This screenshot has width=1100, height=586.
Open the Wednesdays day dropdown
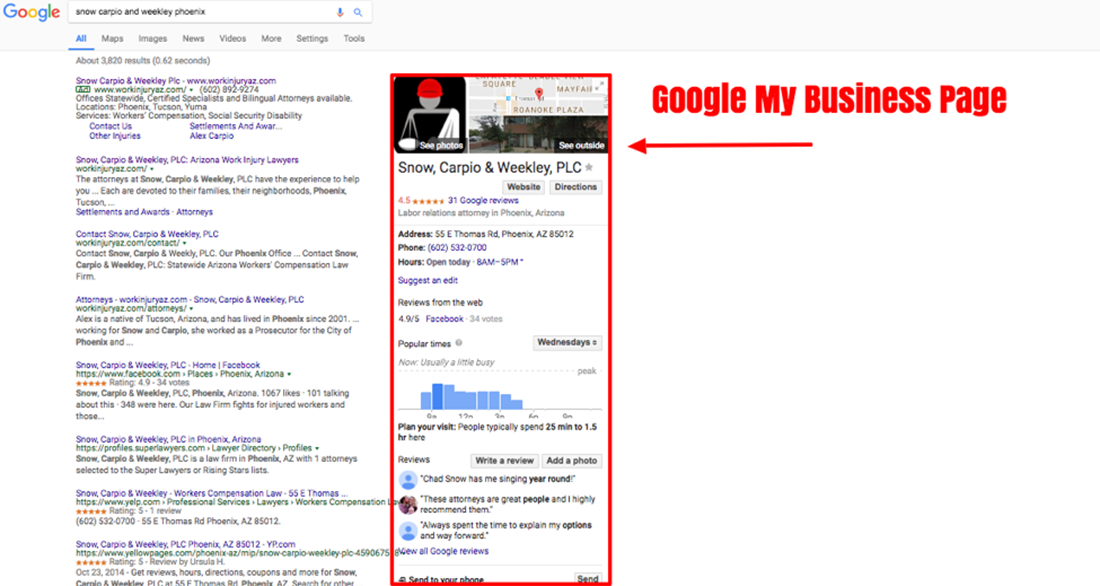[568, 343]
